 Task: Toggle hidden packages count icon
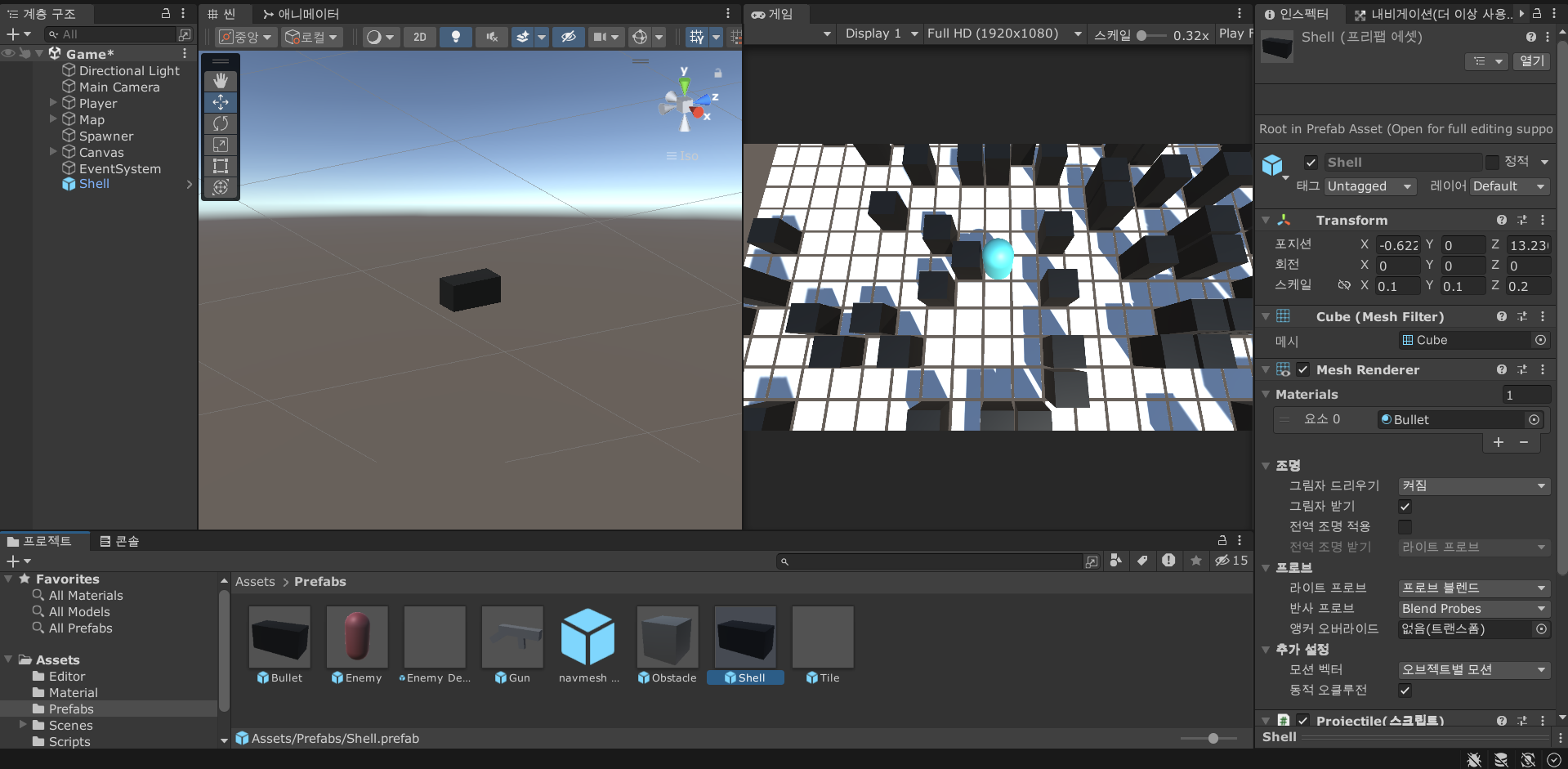point(1231,561)
